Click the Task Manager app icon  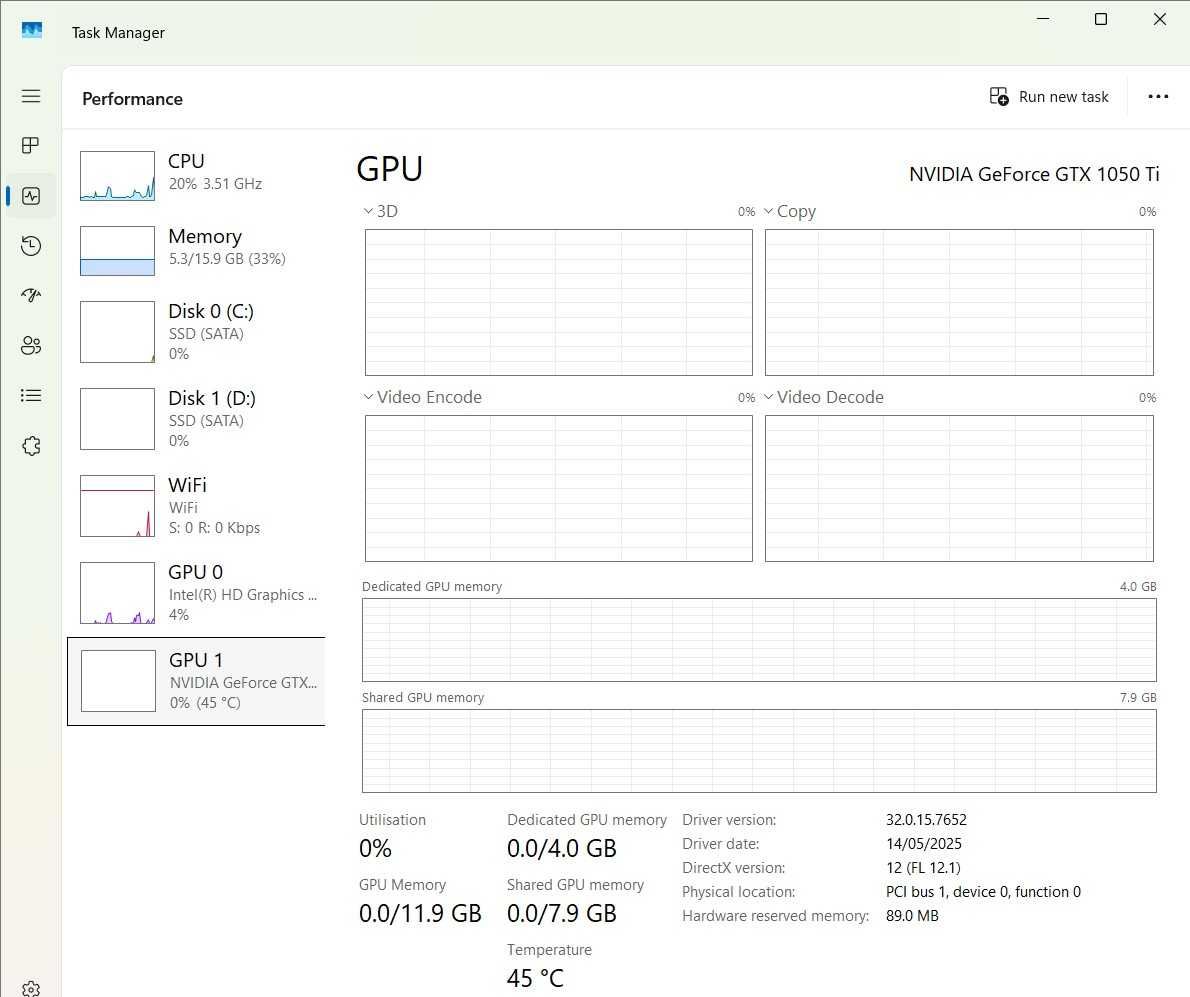32,30
